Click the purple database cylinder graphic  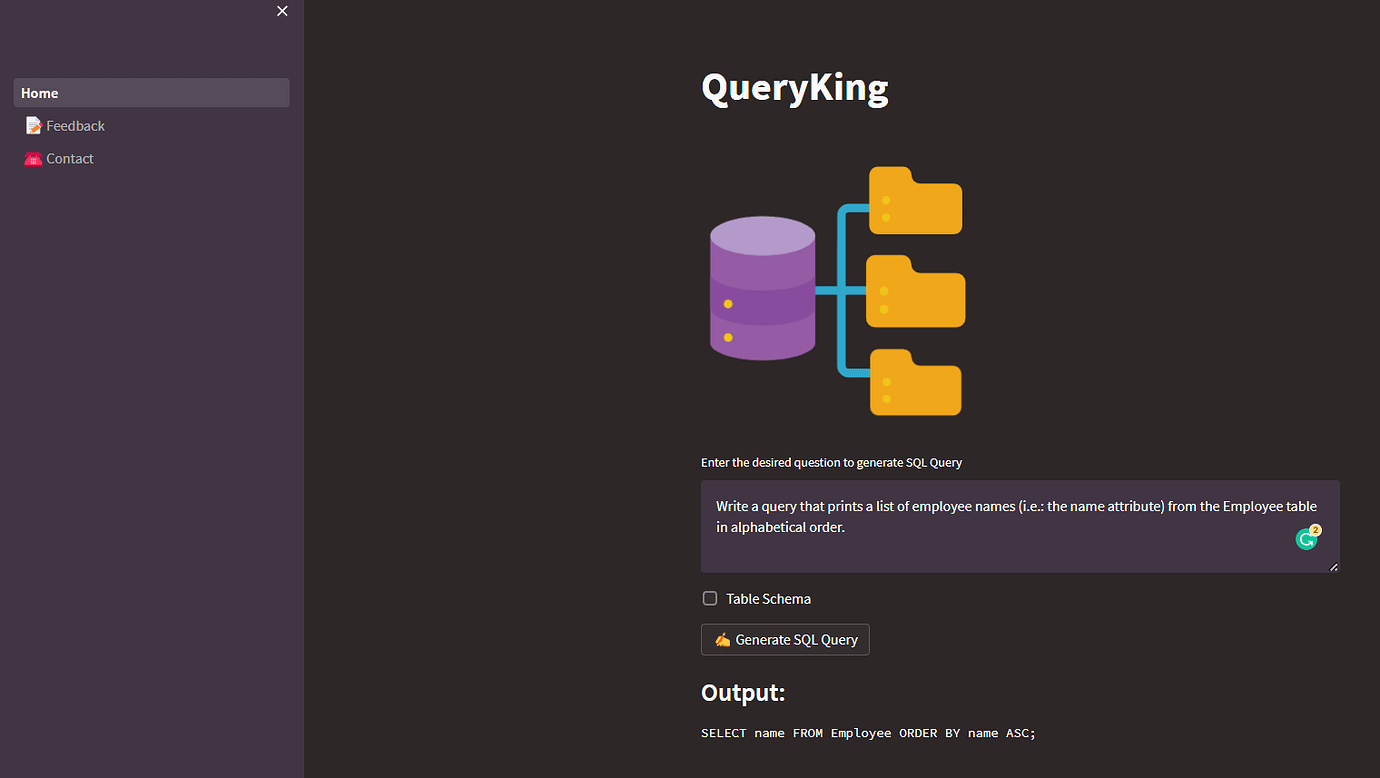coord(762,288)
